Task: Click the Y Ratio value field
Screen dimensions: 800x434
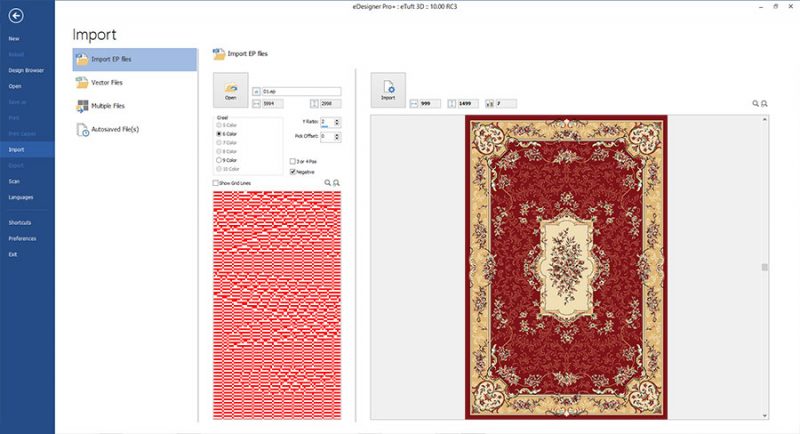Action: (x=327, y=122)
